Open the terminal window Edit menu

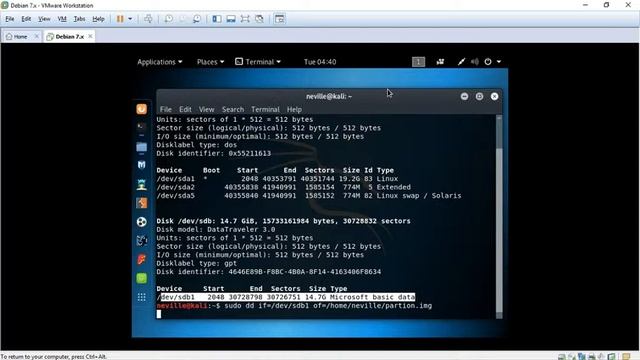pos(185,109)
